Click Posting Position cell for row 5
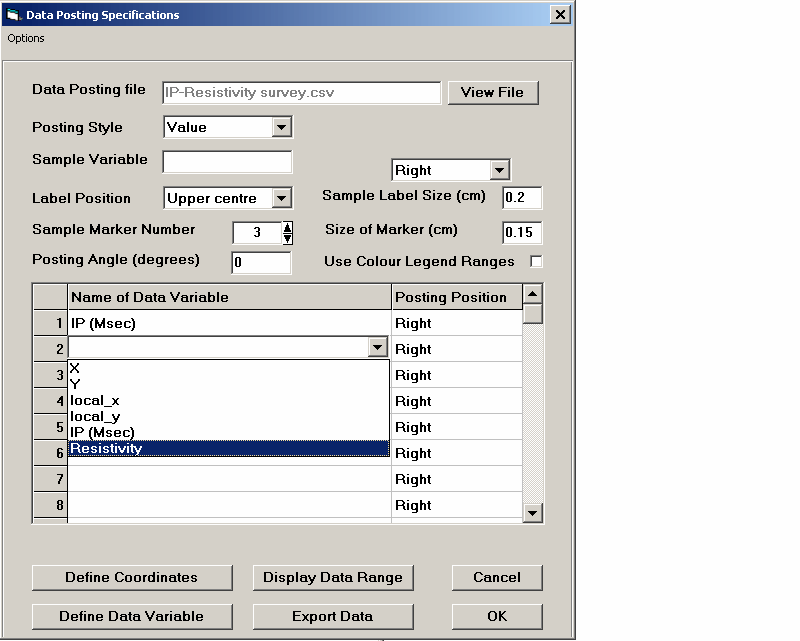This screenshot has width=800, height=641. click(457, 427)
